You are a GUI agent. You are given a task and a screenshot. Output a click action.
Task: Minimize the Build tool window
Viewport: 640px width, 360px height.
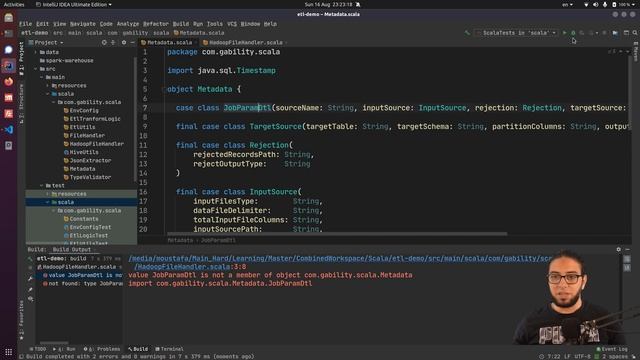click(x=627, y=249)
